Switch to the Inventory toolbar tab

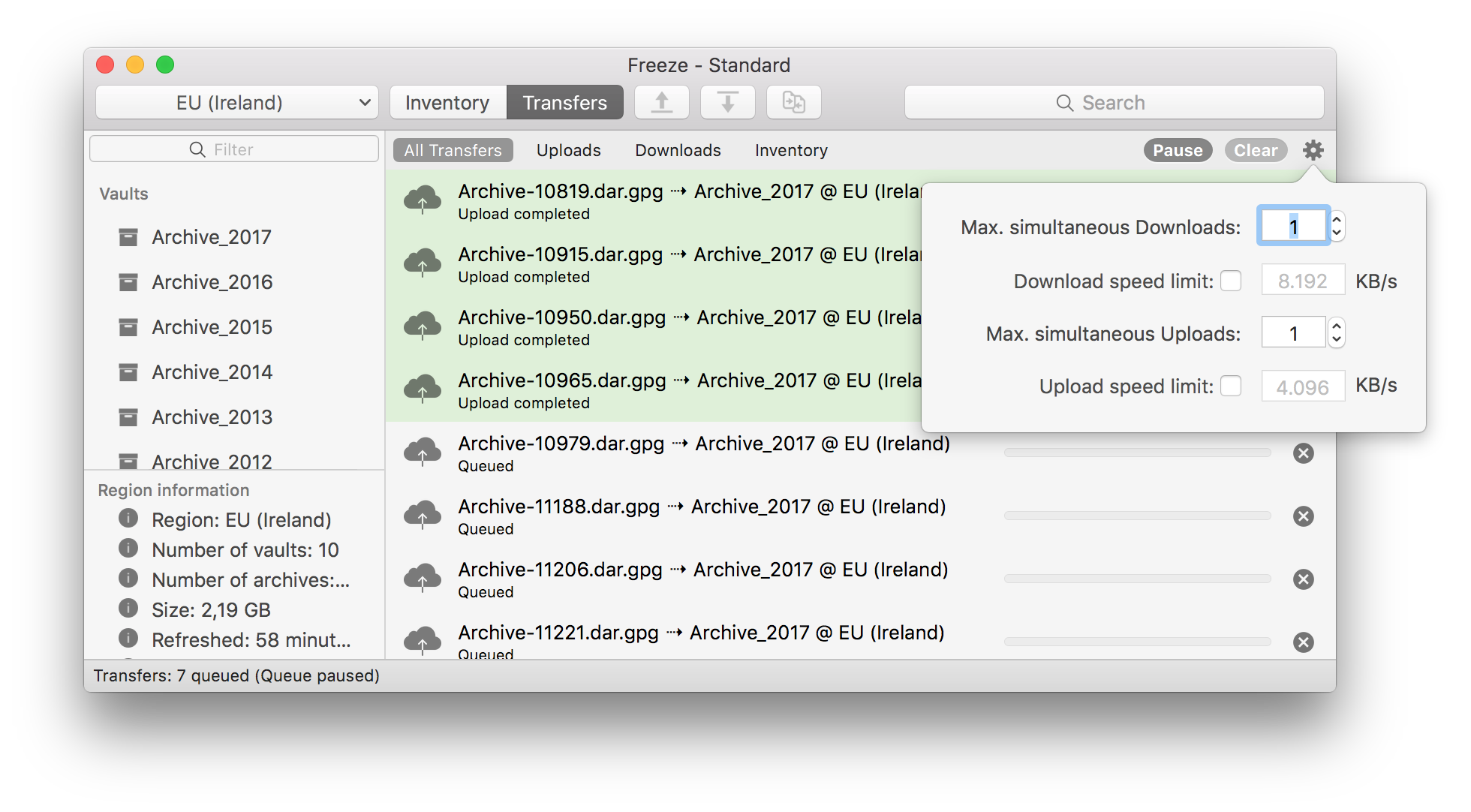point(447,102)
